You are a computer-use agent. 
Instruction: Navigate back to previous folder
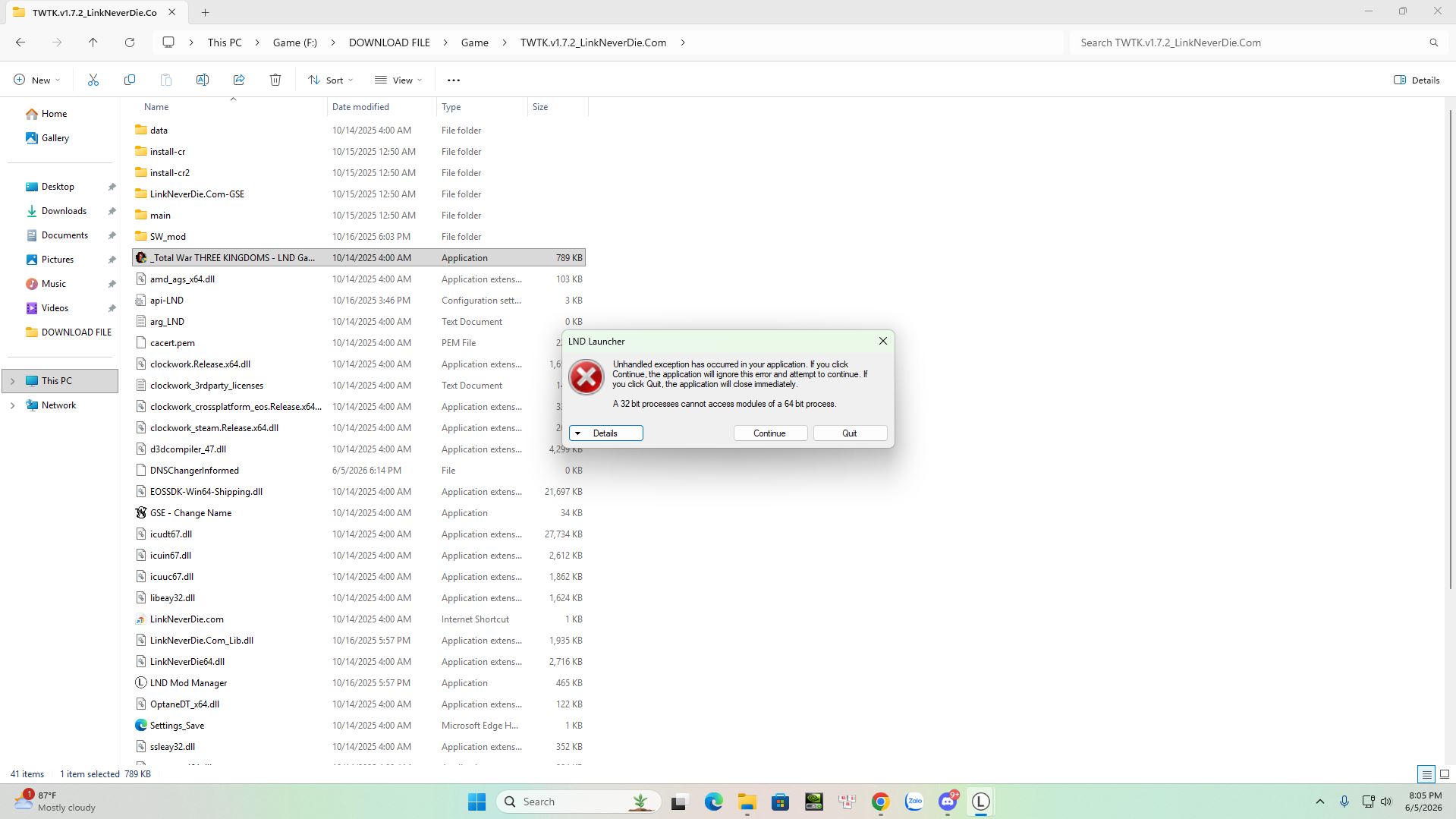[x=20, y=43]
